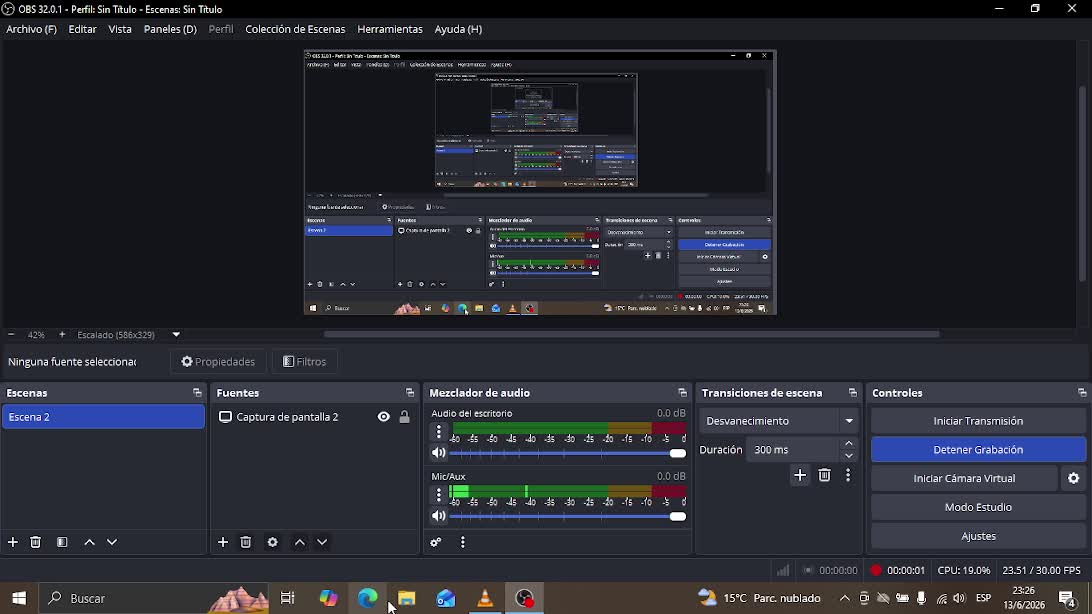Image resolution: width=1092 pixels, height=614 pixels.
Task: Decrease transition duration stepper down
Action: click(848, 456)
